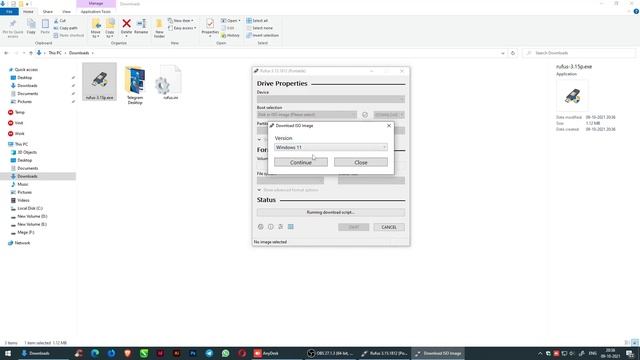Open the Application Tools tab
Viewport: 640px width, 360px height.
pos(96,12)
